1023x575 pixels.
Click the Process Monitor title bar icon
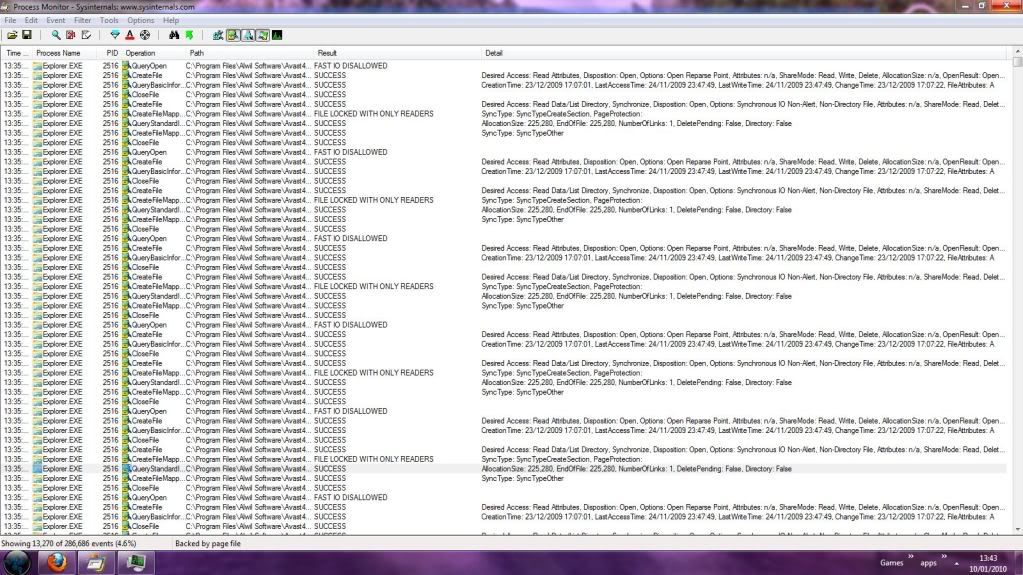[x=6, y=7]
